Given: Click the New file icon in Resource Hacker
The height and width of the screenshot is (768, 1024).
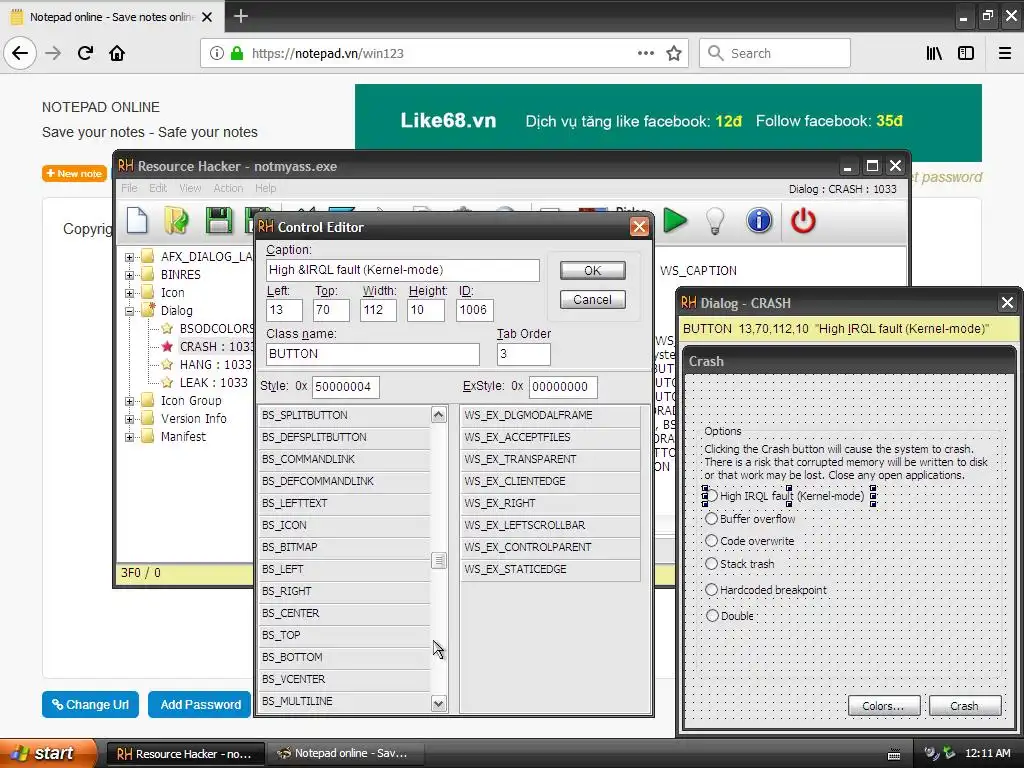Looking at the screenshot, I should tap(136, 219).
